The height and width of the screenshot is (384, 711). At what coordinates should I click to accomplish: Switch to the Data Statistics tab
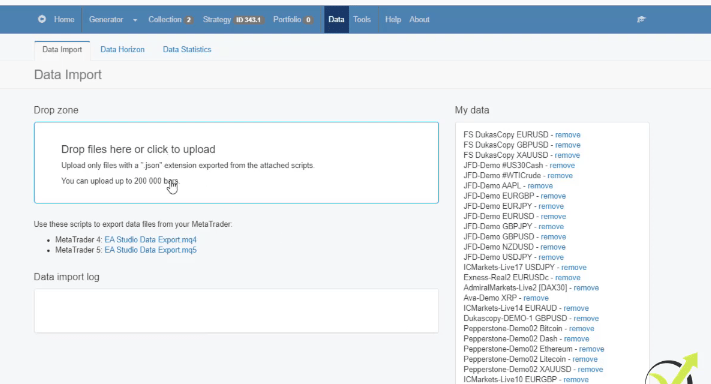(x=187, y=49)
